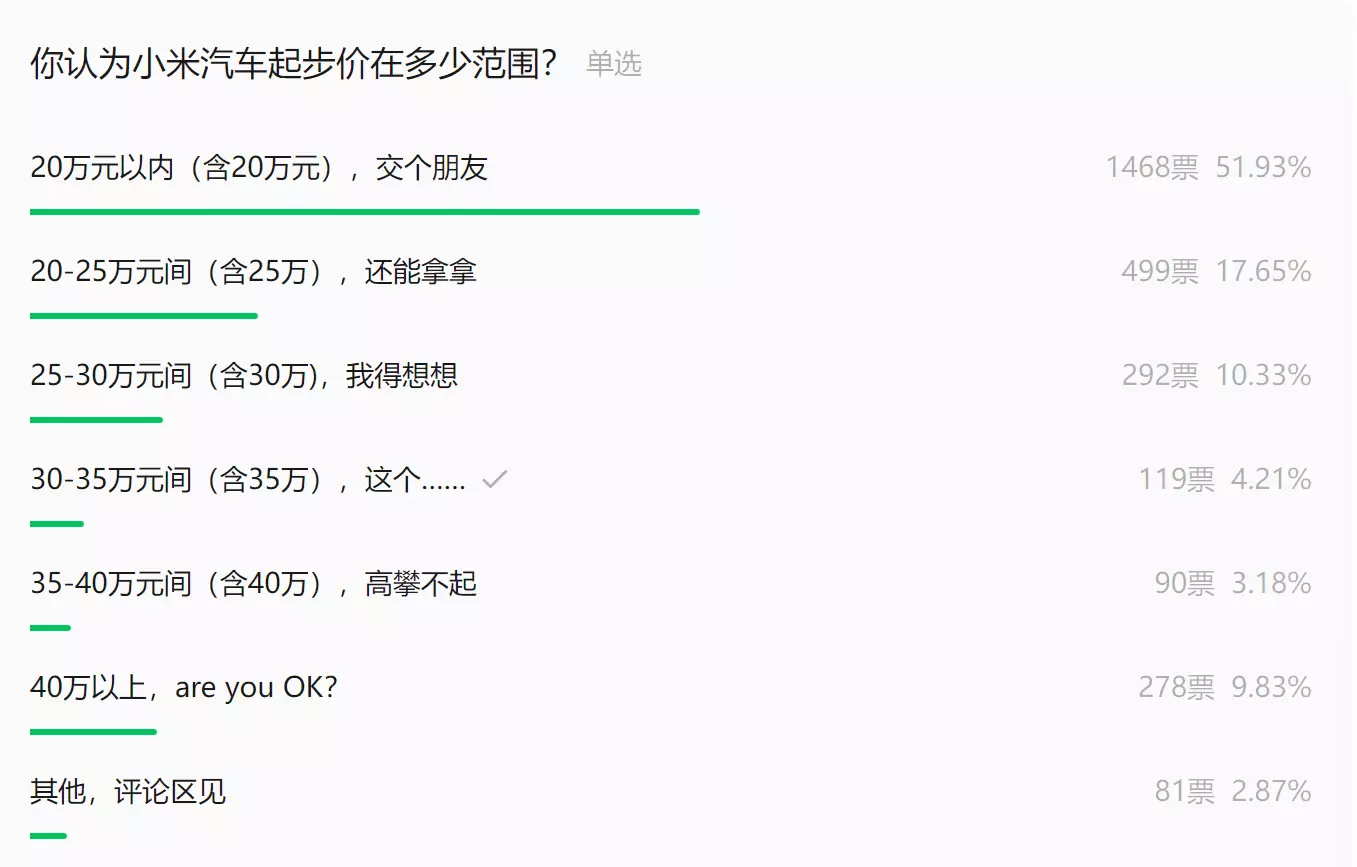Click the green bar under 20-25万元间
This screenshot has height=867, width=1357.
click(144, 316)
